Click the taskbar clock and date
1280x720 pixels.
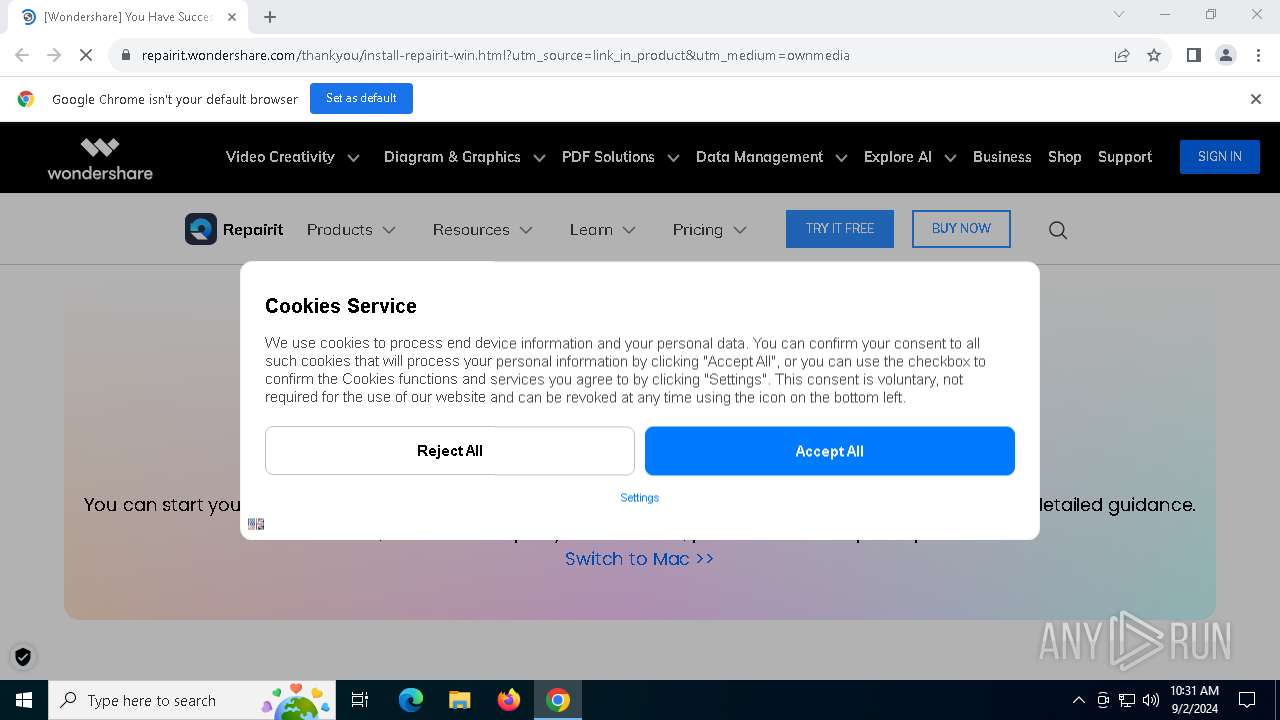pyautogui.click(x=1195, y=700)
